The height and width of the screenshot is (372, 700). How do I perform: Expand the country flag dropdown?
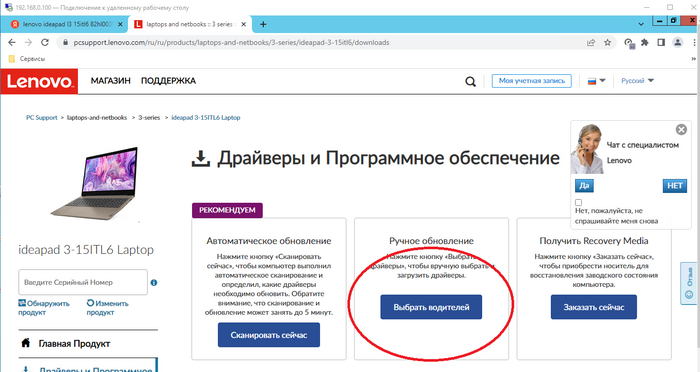tap(596, 81)
